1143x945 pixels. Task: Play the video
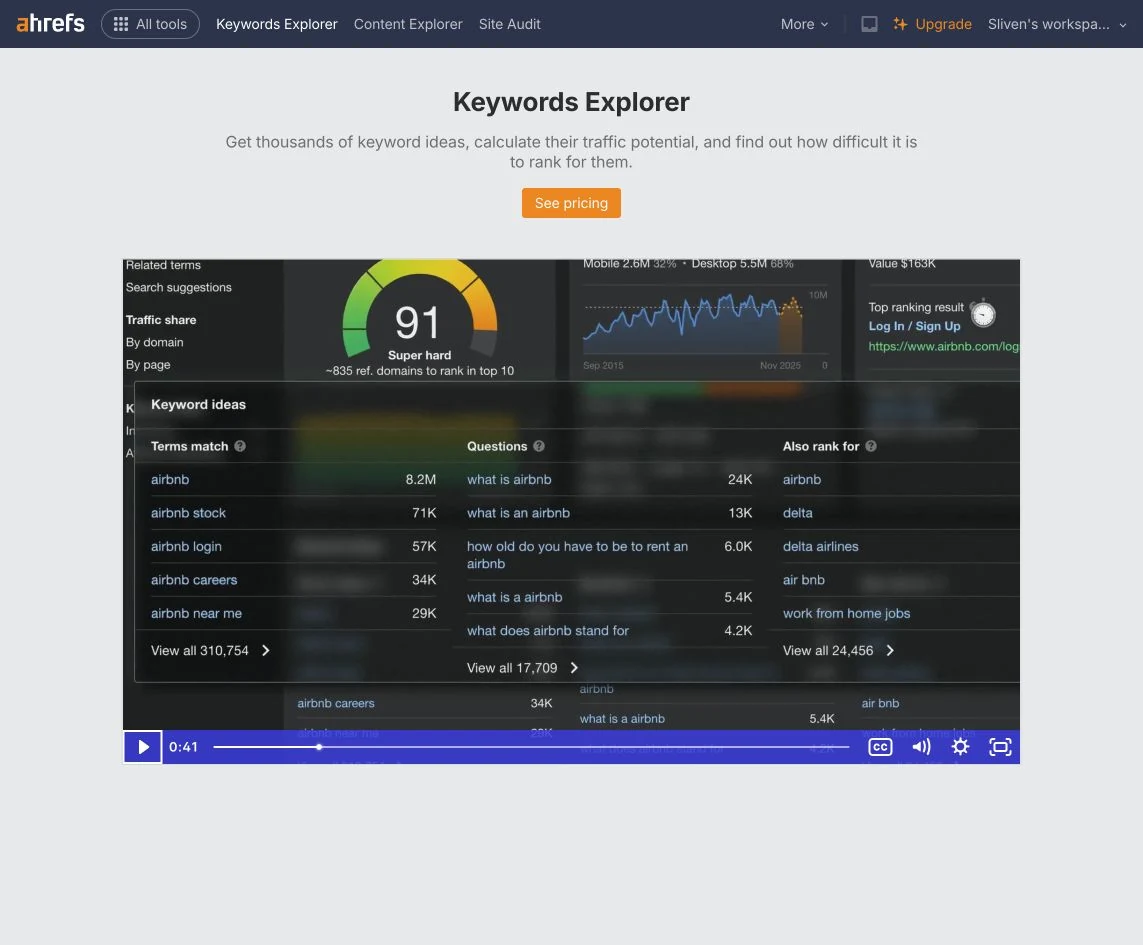point(143,747)
